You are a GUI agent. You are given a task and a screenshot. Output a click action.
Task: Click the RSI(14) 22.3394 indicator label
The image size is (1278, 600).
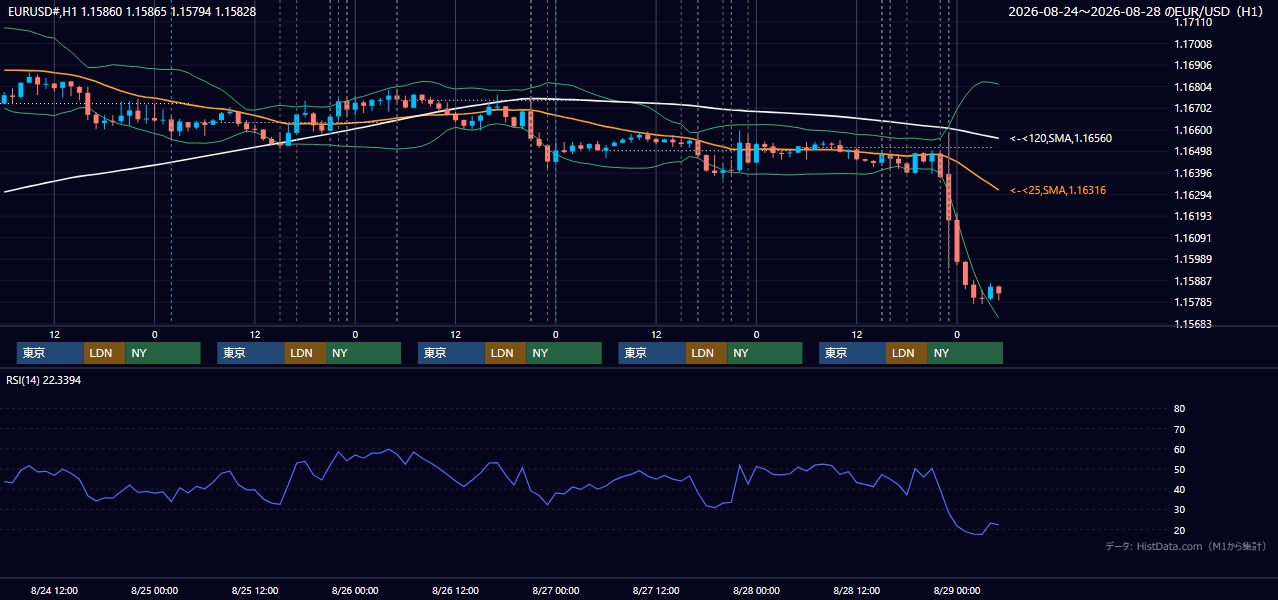[43, 380]
